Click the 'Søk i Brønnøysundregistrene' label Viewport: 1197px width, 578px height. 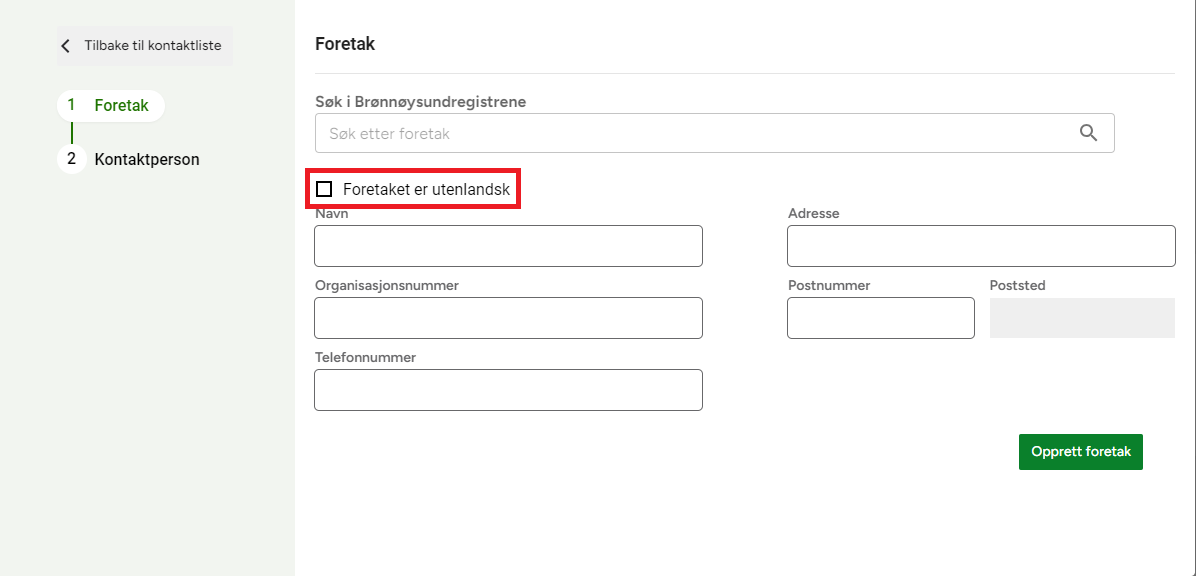coord(420,102)
